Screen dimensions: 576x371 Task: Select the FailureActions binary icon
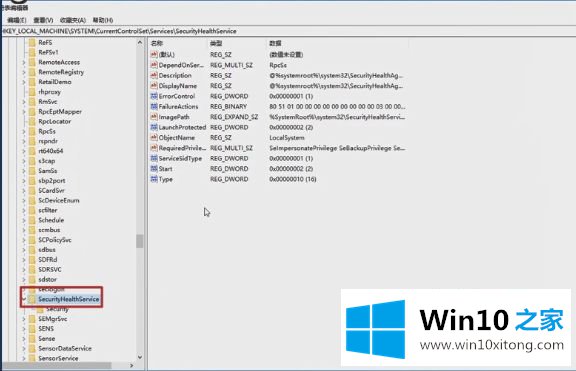tap(154, 107)
